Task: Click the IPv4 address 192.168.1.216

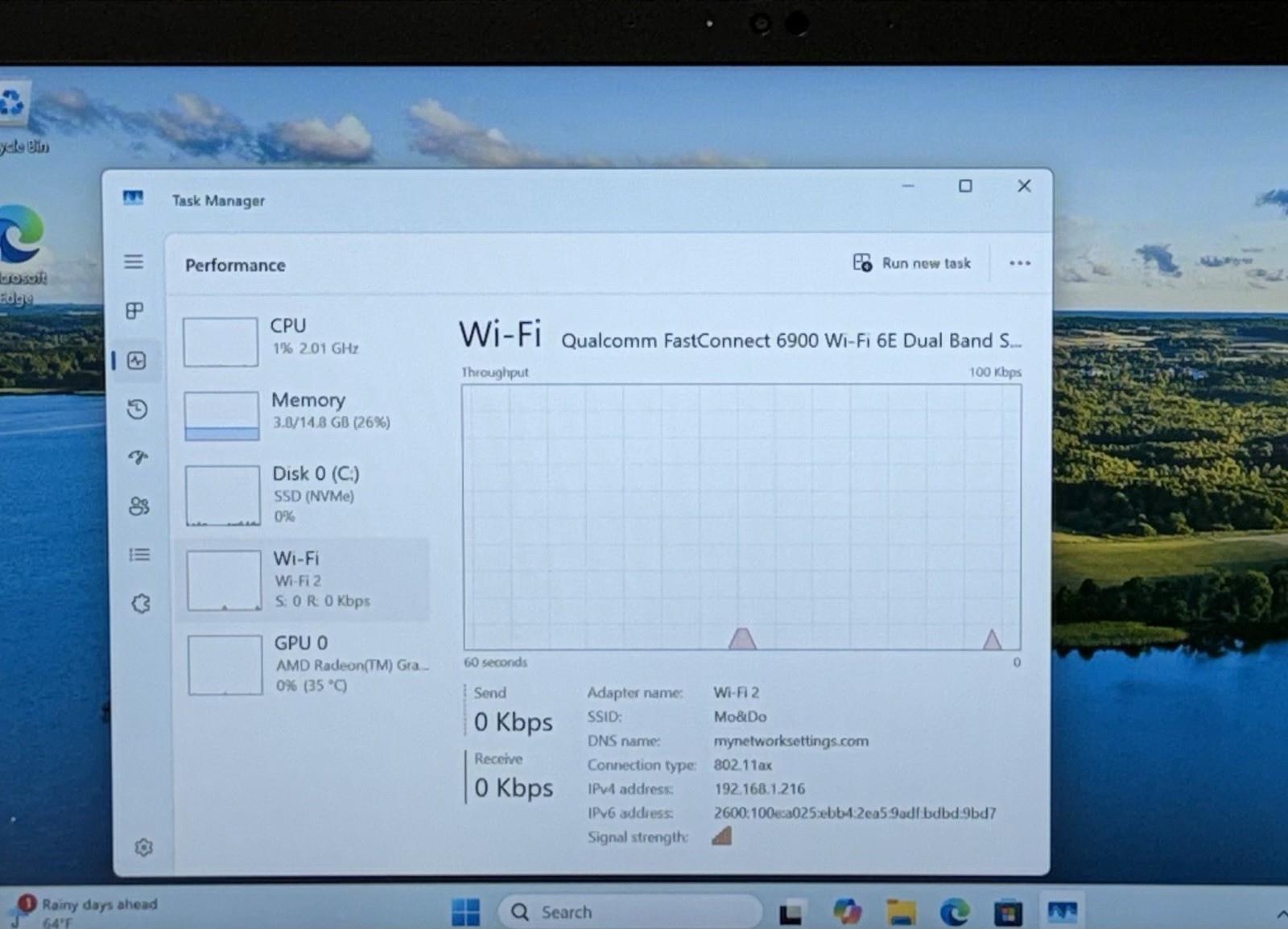Action: (759, 789)
